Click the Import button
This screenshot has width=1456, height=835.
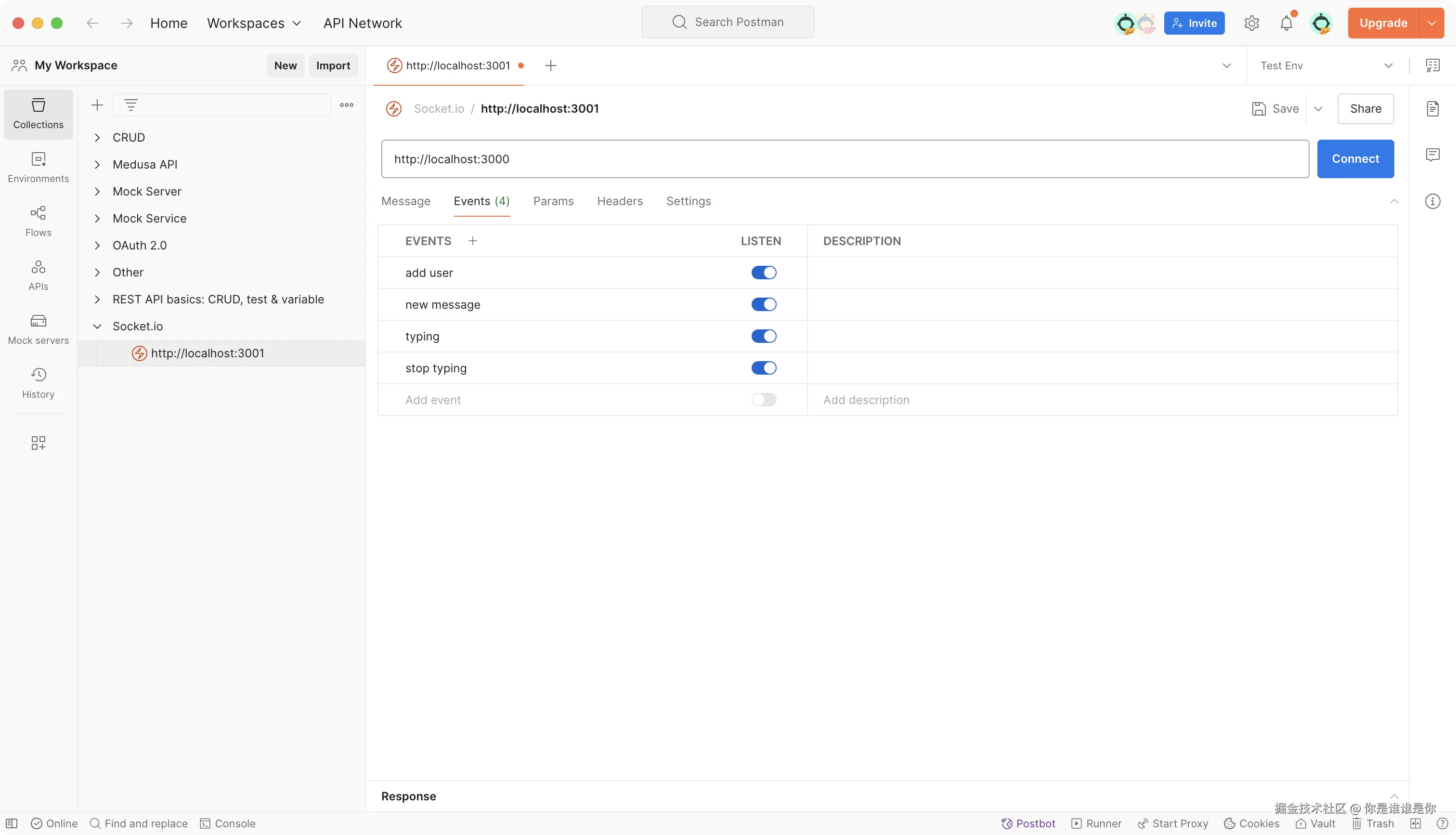coord(333,65)
